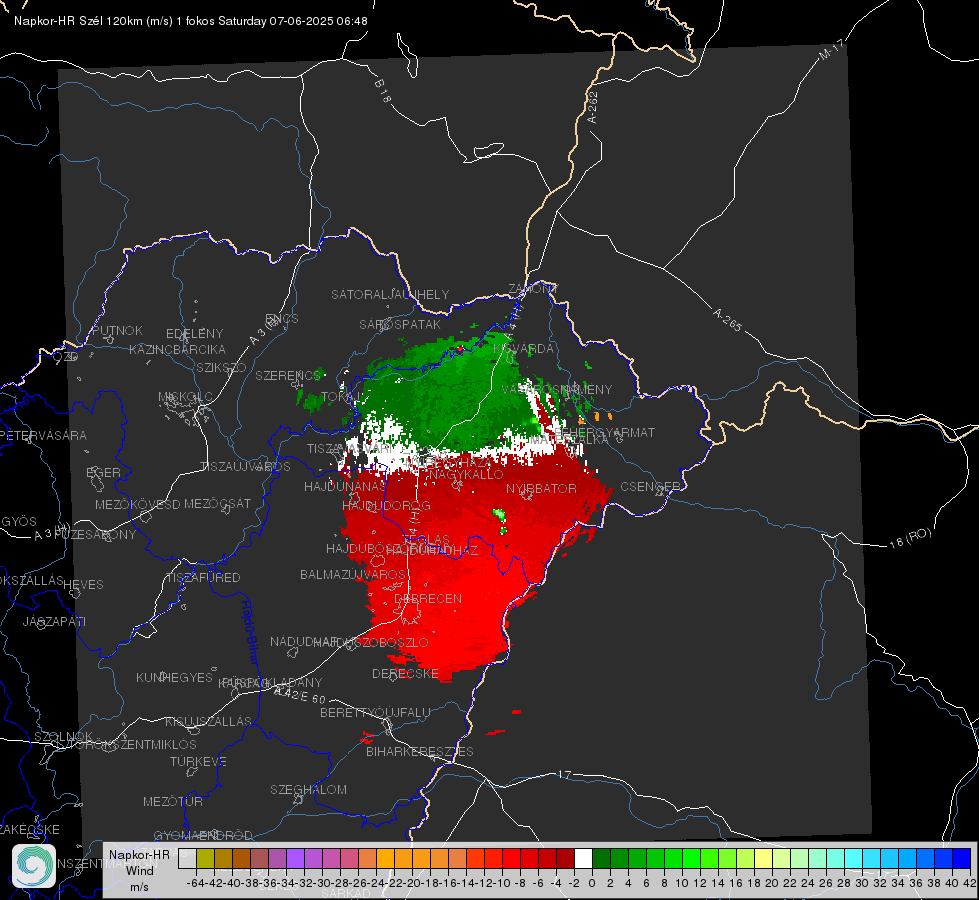Click the NADUDVAR city label
The image size is (979, 900).
click(304, 641)
